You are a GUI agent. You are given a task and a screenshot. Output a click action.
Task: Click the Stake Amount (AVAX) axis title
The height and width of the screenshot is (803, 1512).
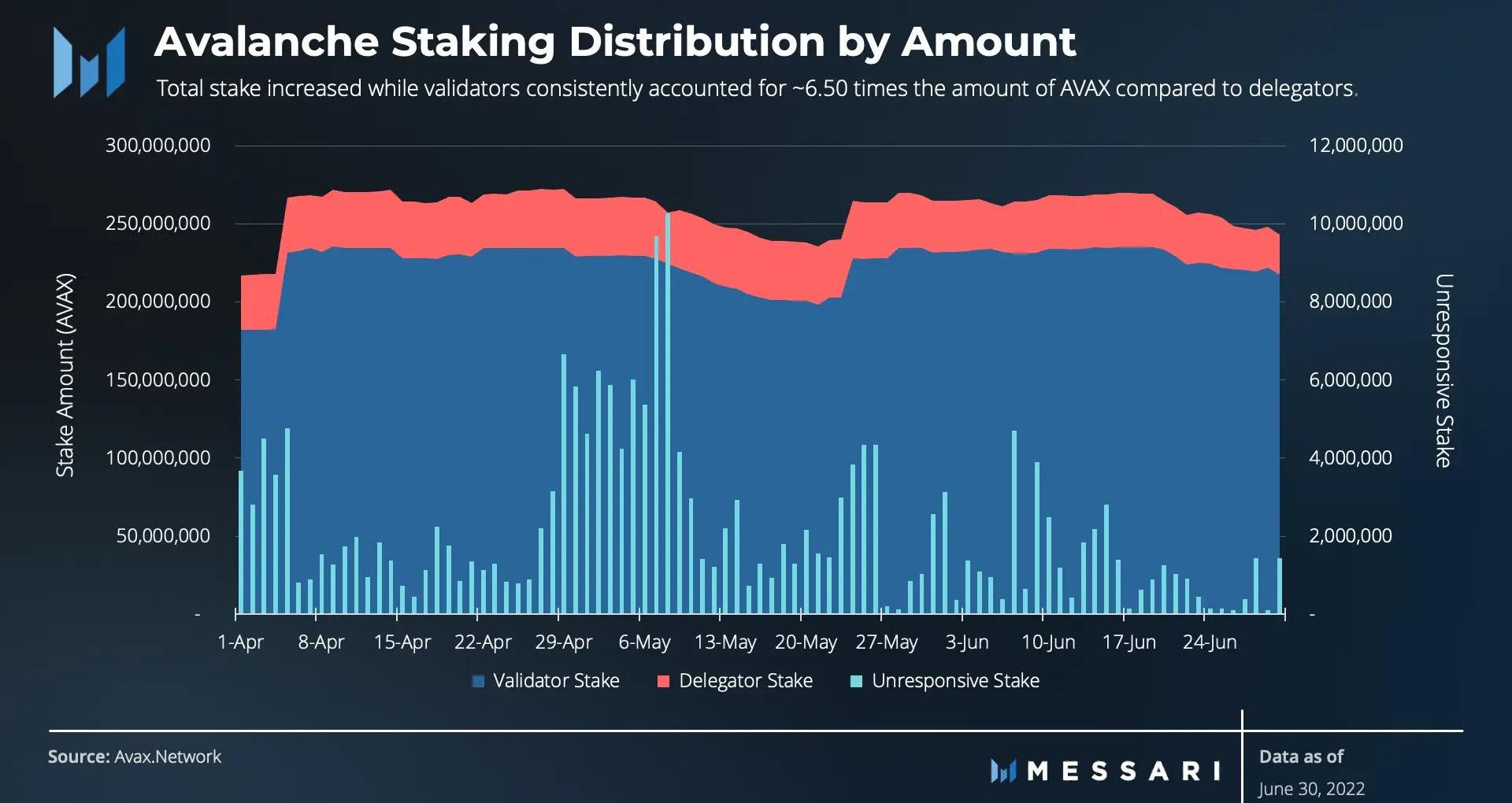click(x=65, y=376)
